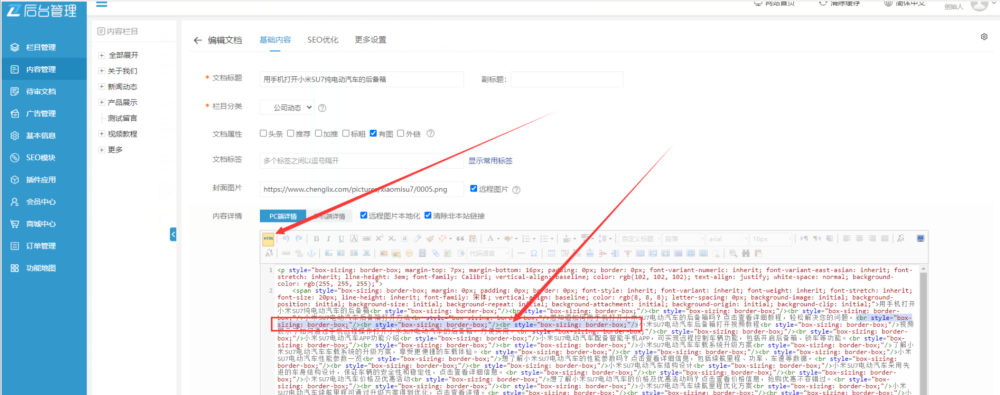Uncheck the 有图 attribute checkbox
The image size is (1000, 395).
point(373,133)
